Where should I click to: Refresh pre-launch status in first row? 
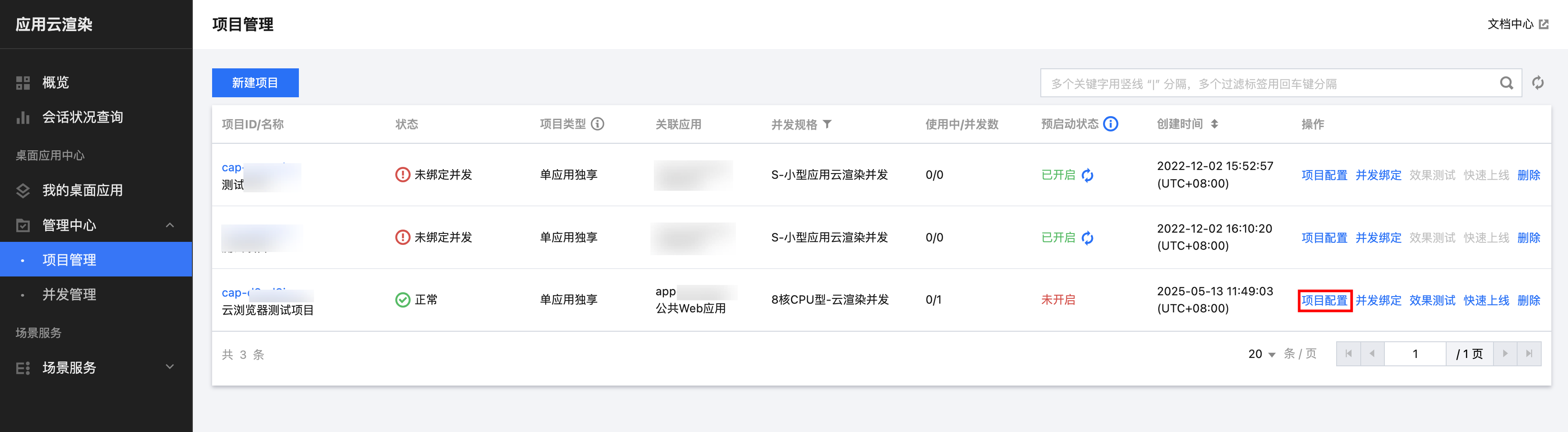pos(1088,175)
